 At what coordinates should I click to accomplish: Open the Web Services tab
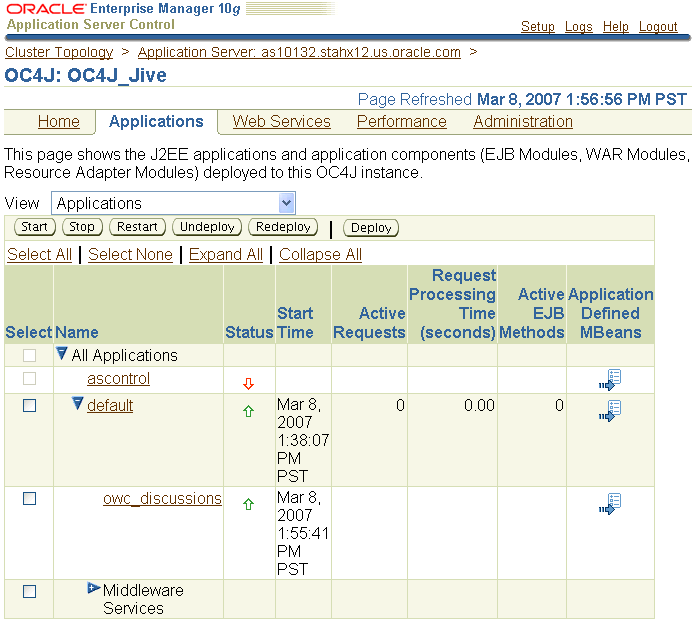click(281, 121)
